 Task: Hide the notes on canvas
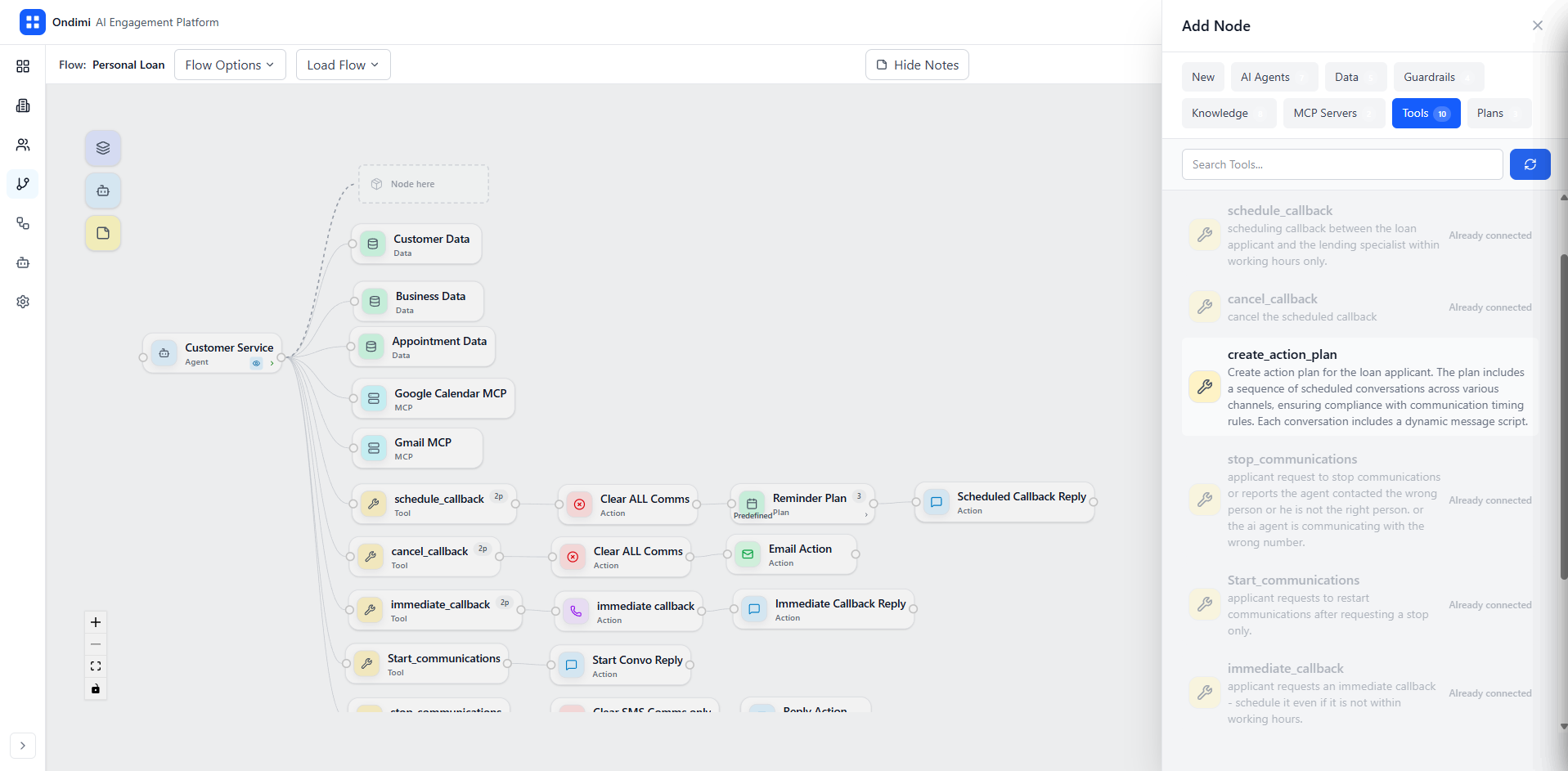coord(917,65)
